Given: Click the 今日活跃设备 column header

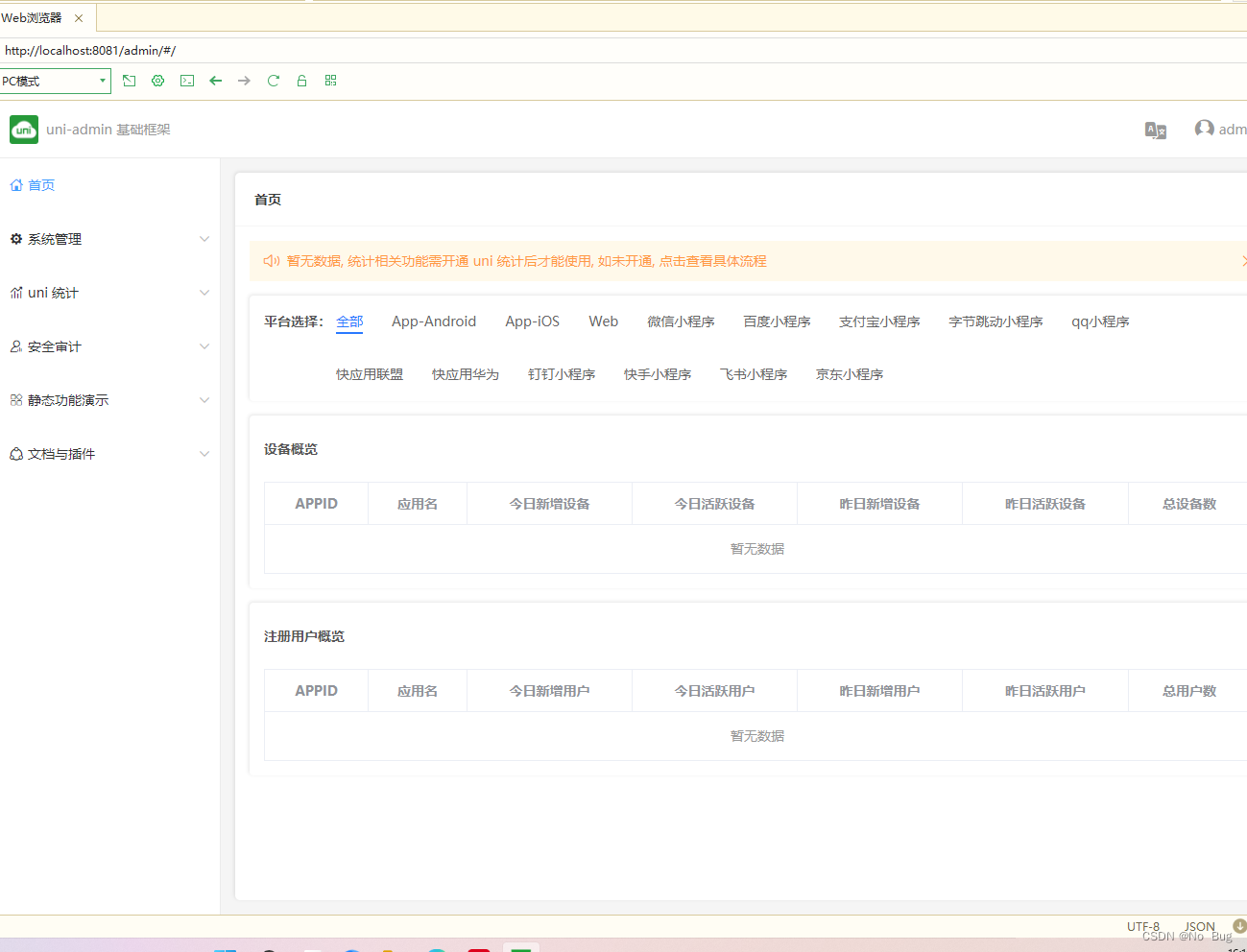Looking at the screenshot, I should click(714, 504).
